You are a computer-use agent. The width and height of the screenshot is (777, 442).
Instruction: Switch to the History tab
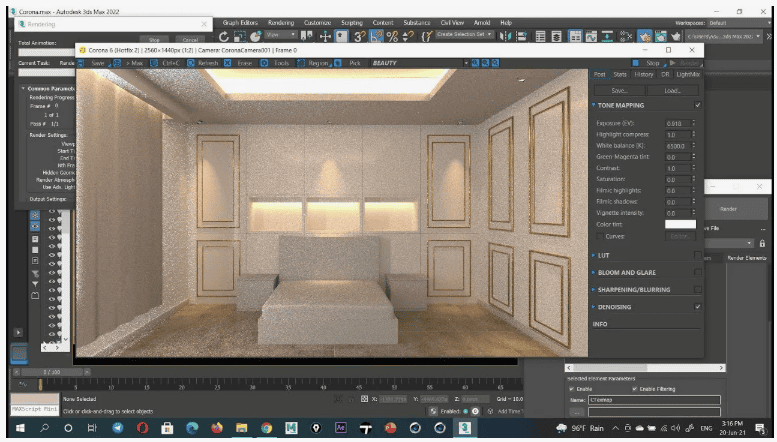pos(644,74)
